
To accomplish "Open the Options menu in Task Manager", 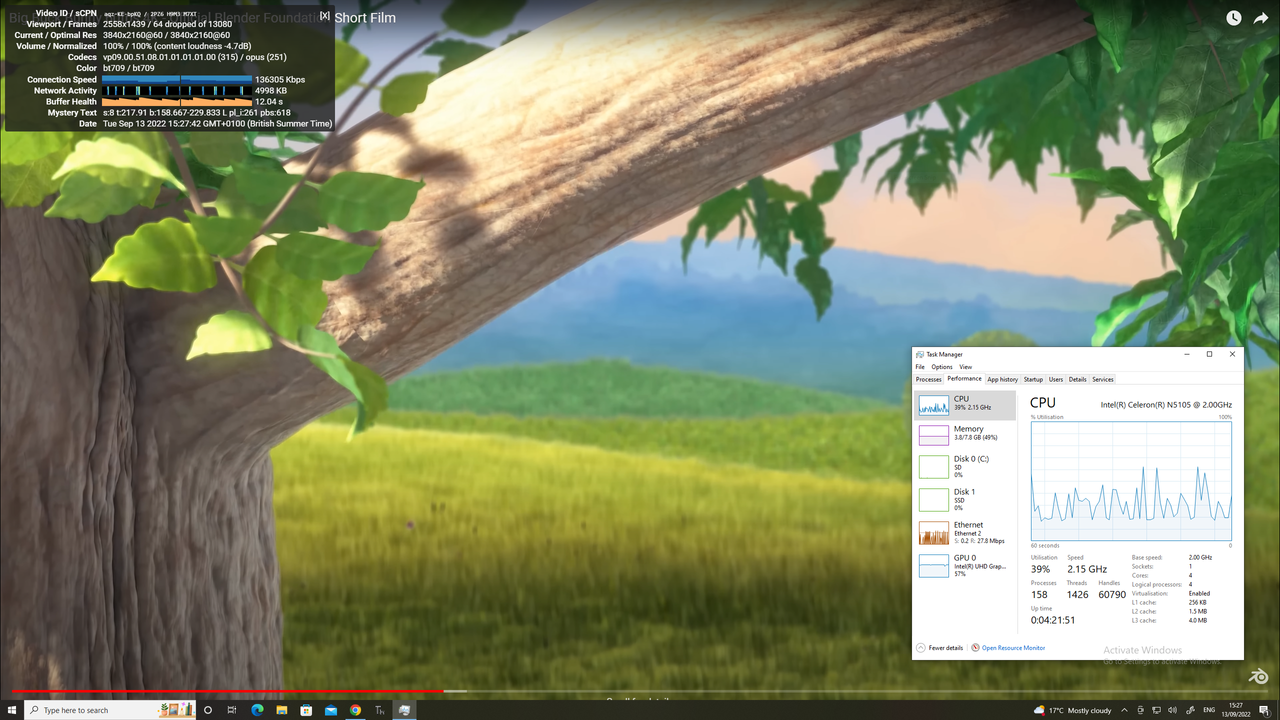I will (x=942, y=367).
